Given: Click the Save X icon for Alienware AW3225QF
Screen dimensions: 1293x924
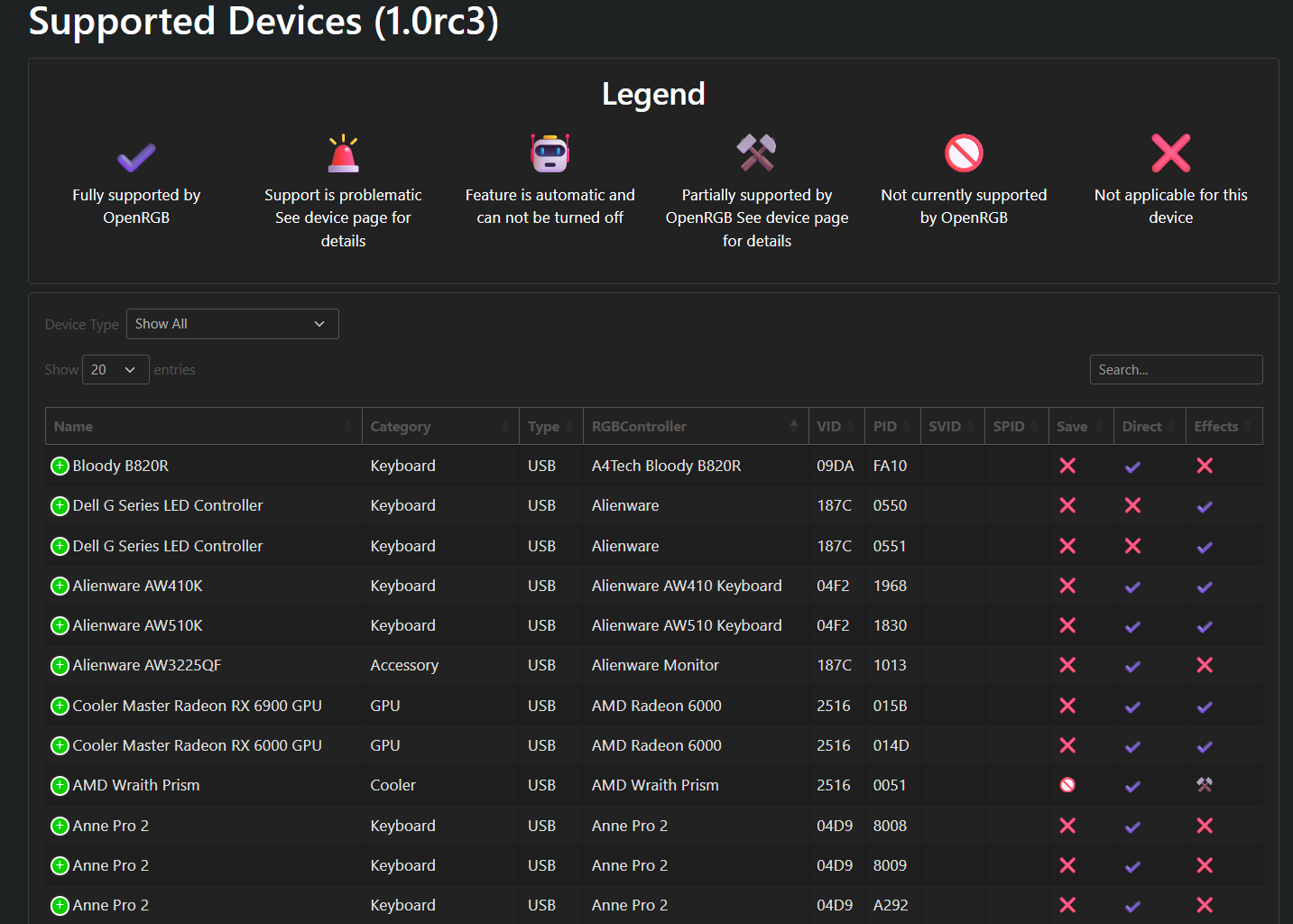Looking at the screenshot, I should pos(1067,665).
